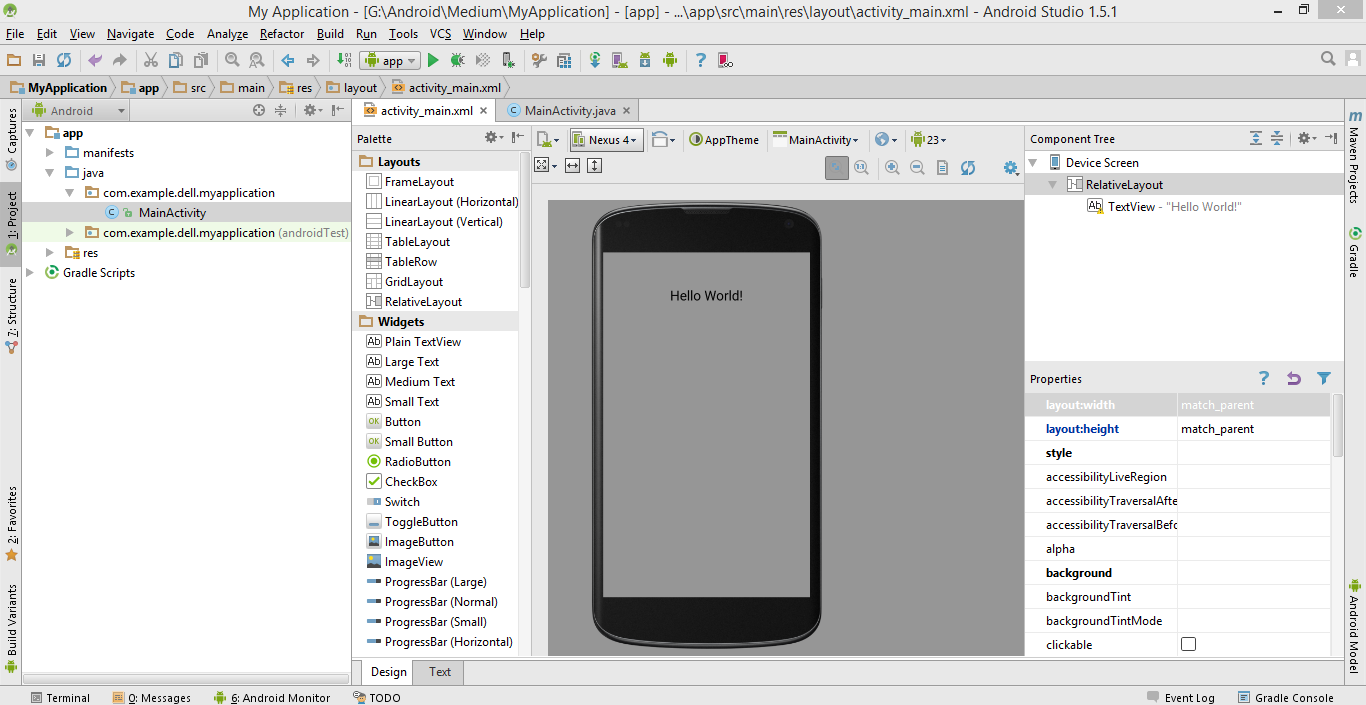Toggle the clickable property checkbox
Viewport: 1366px width, 705px height.
1188,645
